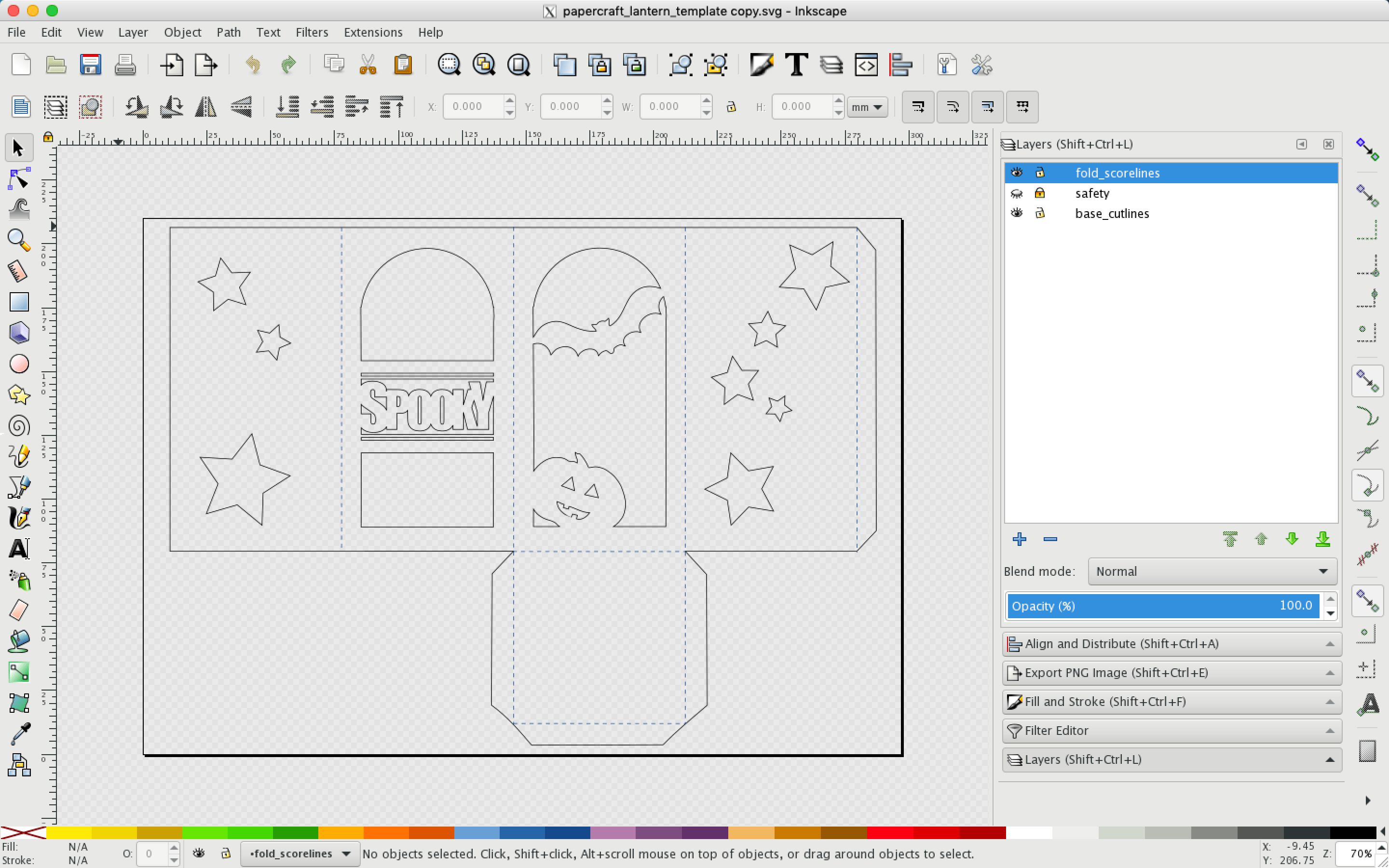Viewport: 1389px width, 868px height.
Task: Toggle visibility of base_cutlines layer
Action: [1016, 213]
